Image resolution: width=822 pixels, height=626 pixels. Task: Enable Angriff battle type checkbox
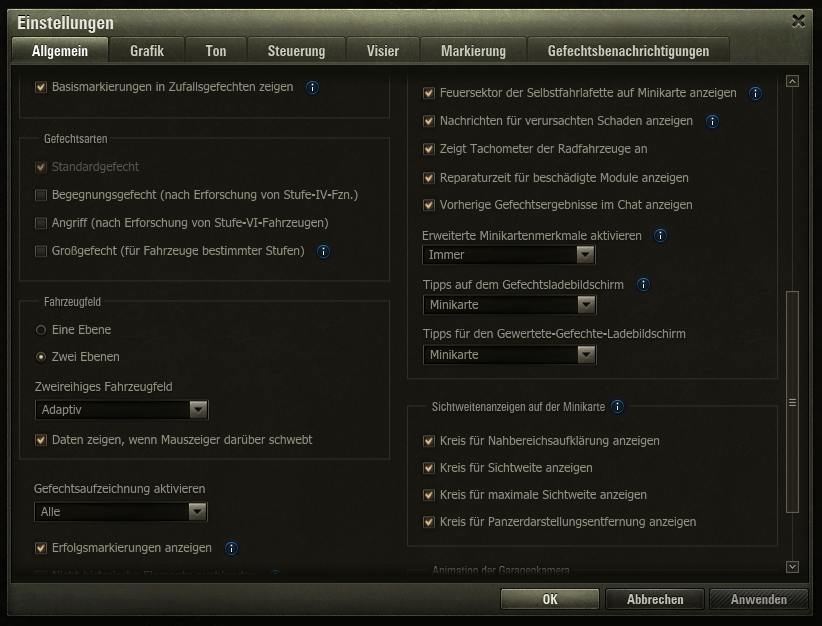pyautogui.click(x=41, y=223)
